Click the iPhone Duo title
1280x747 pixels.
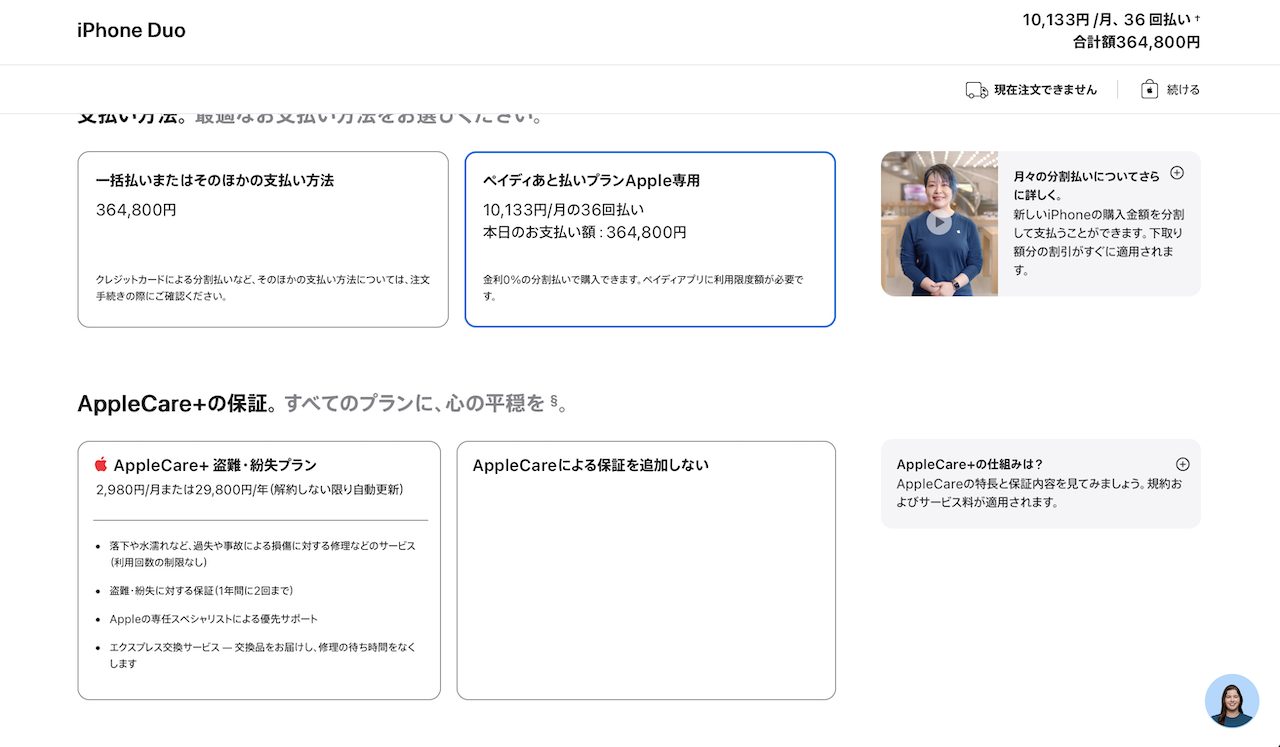(131, 30)
